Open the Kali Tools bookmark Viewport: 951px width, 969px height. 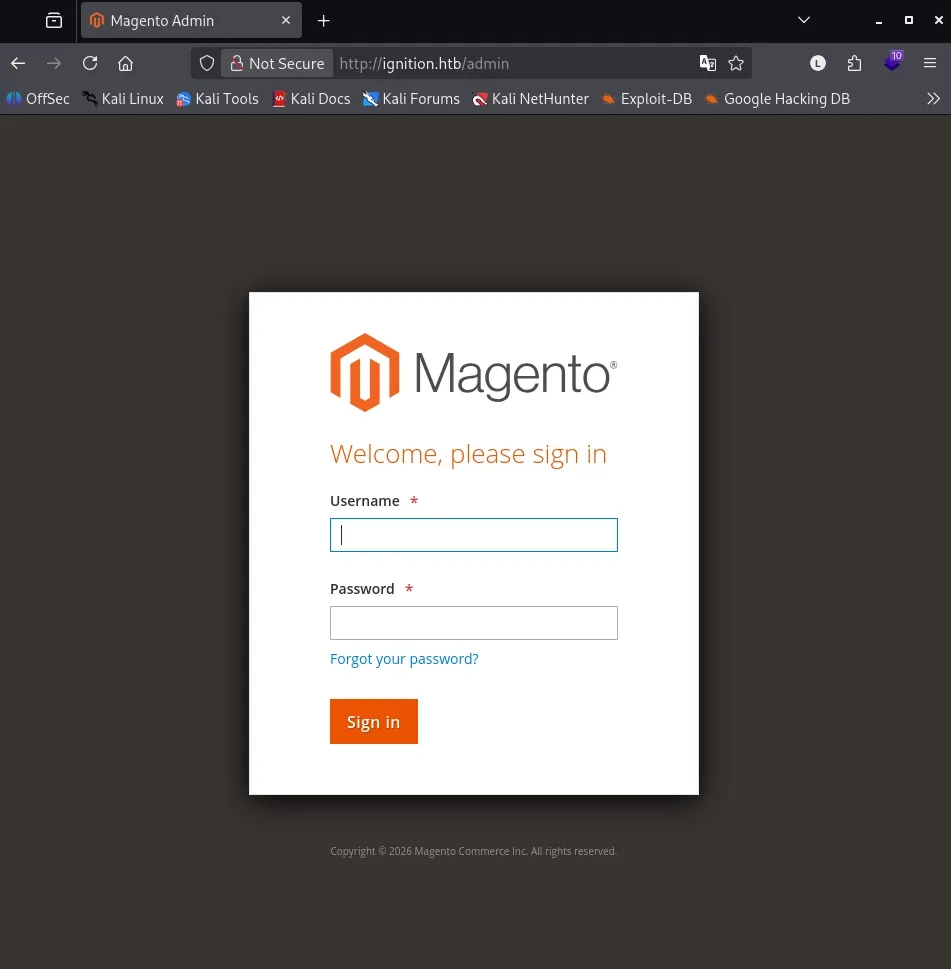[217, 99]
